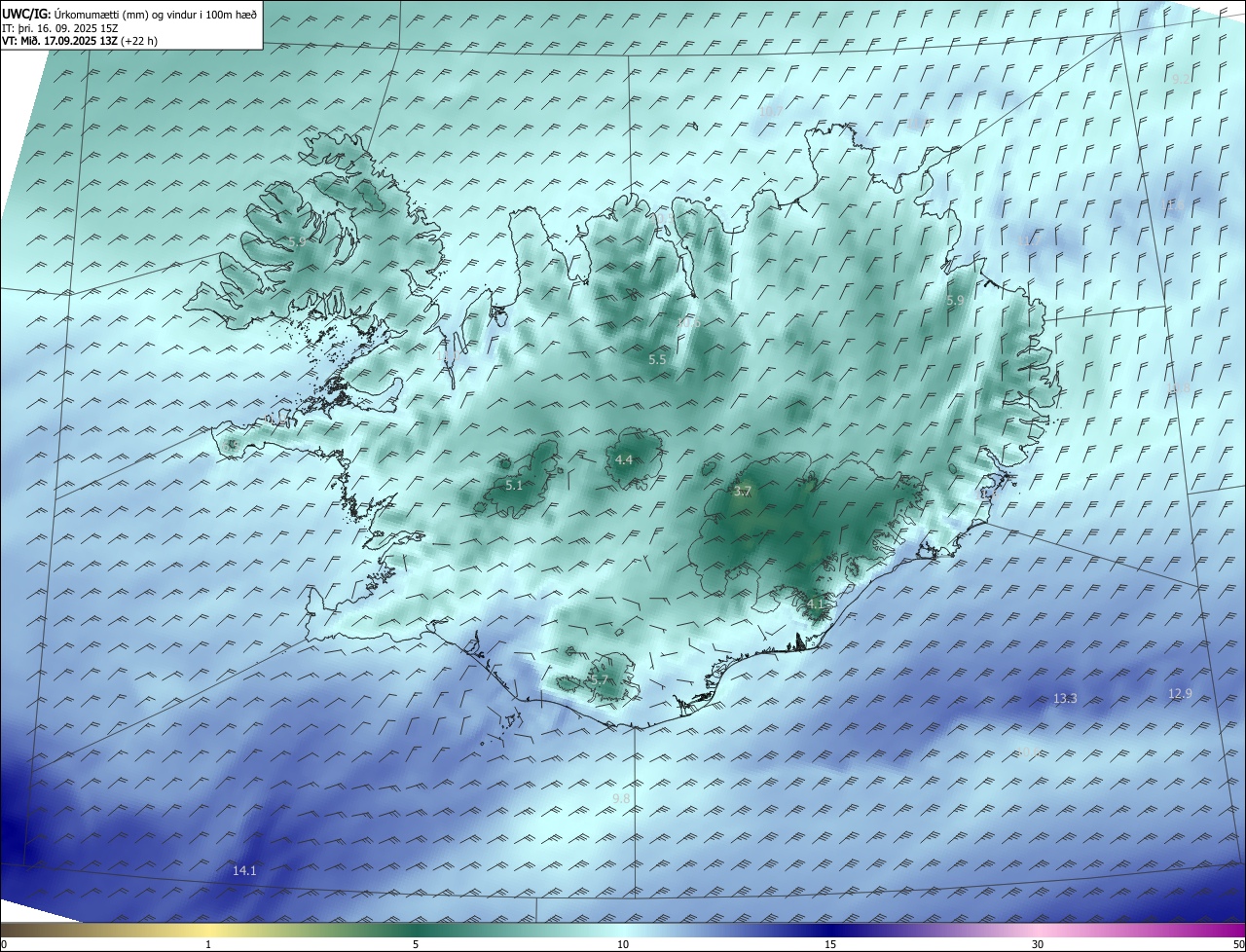Click the colorbar tick label 10
Image resolution: width=1246 pixels, height=952 pixels.
coord(623,944)
